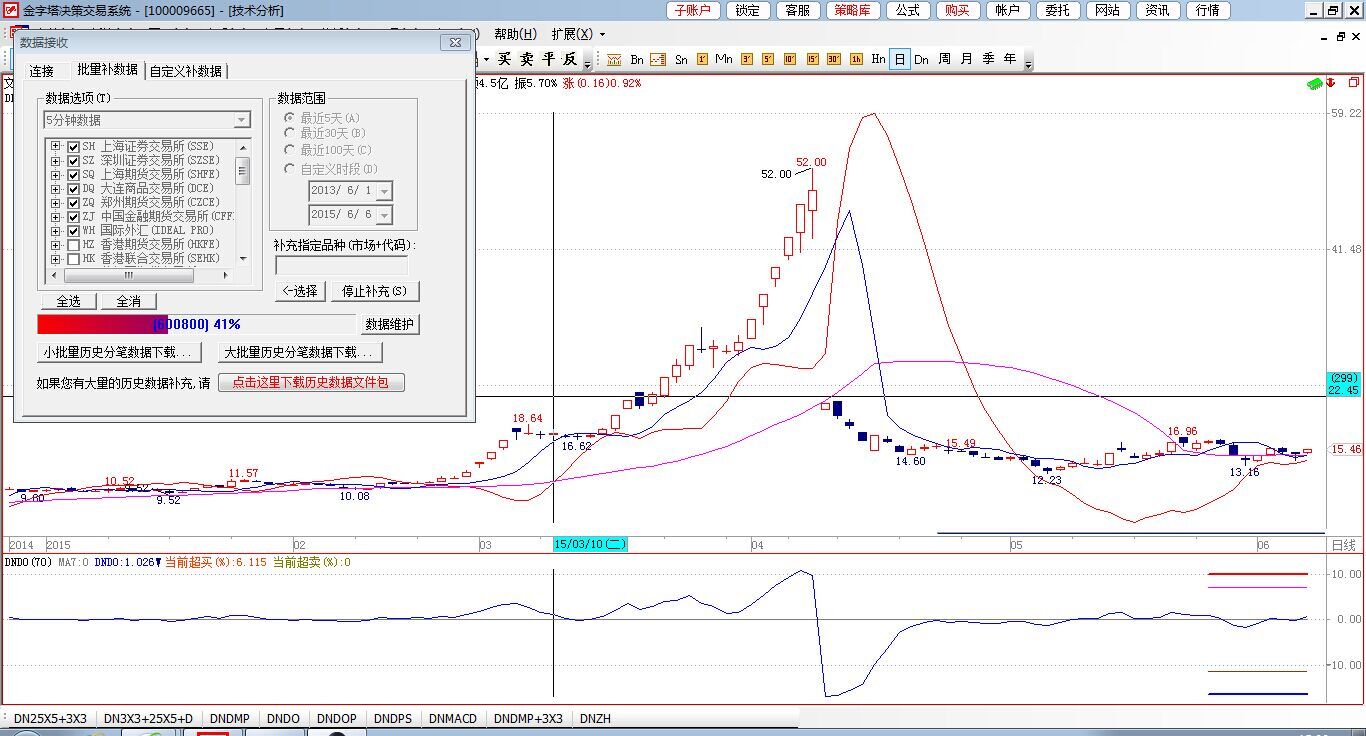Open the 2013/6/1 start date dropdown
The width and height of the screenshot is (1366, 736).
384,191
